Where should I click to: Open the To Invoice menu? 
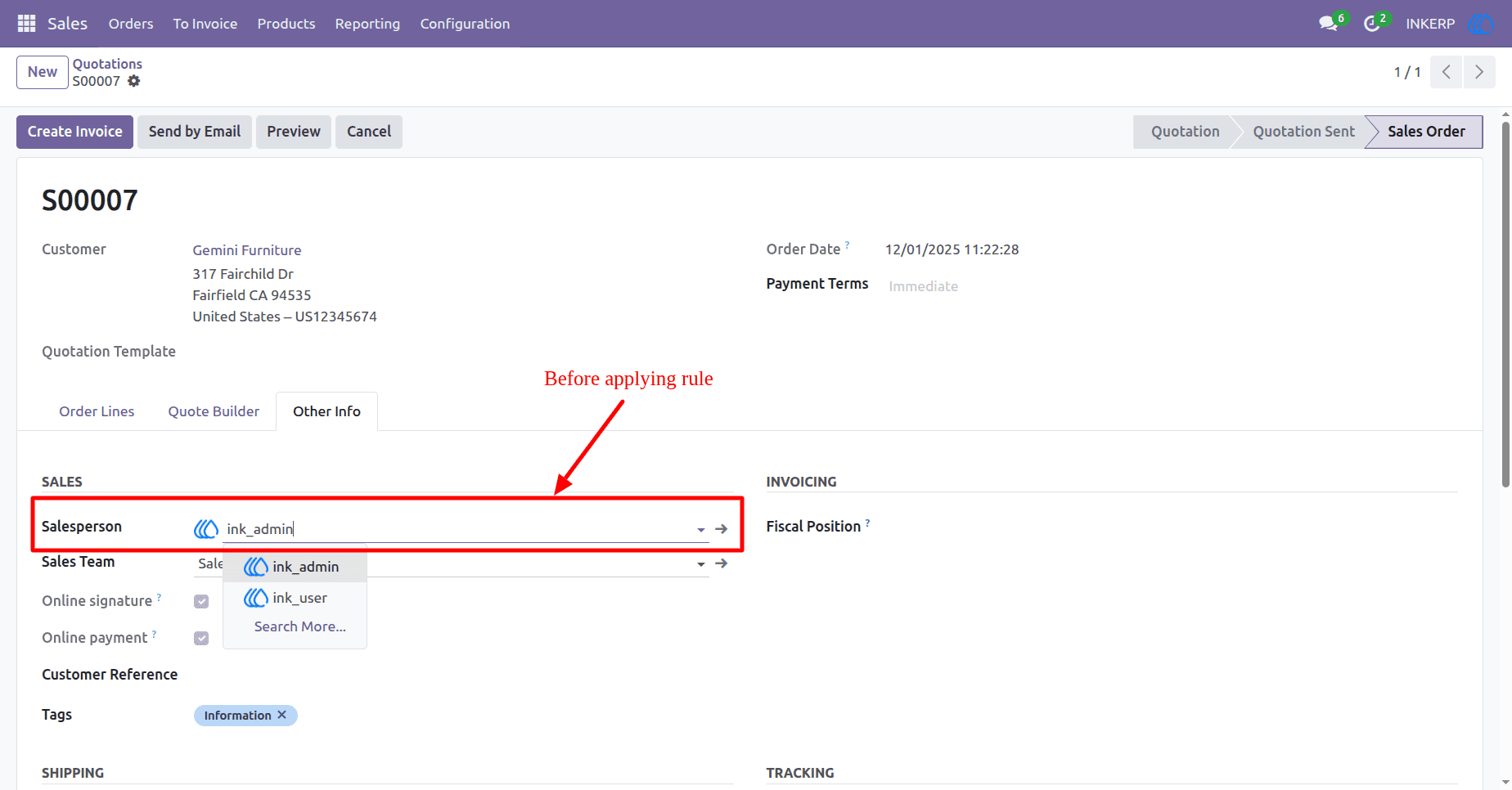[205, 24]
